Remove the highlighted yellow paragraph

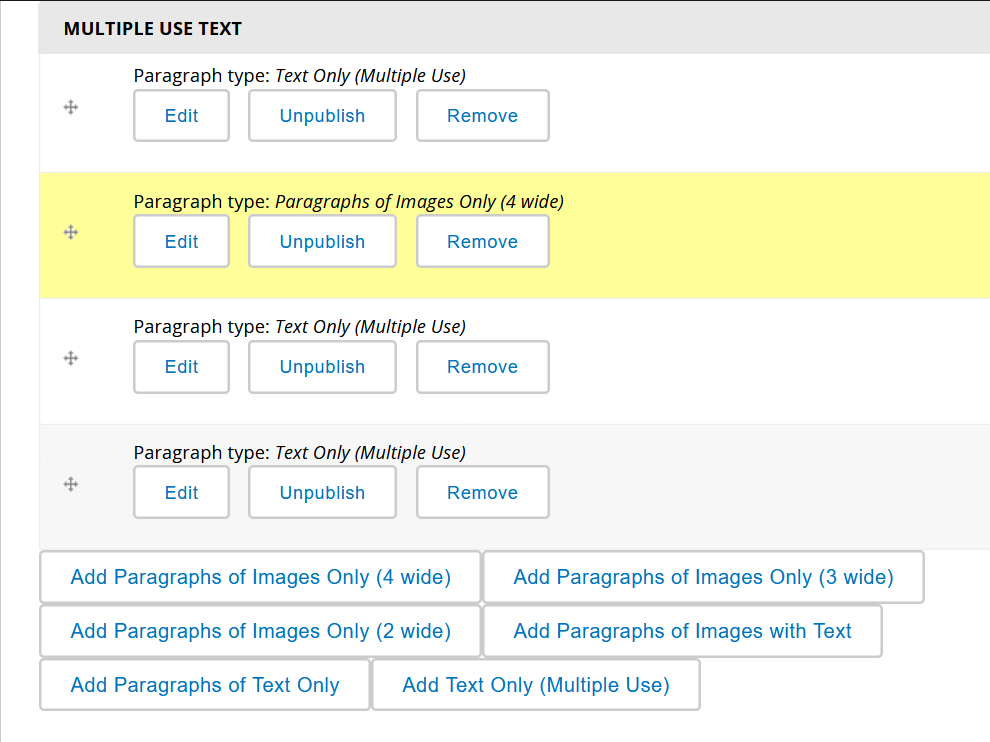[482, 241]
